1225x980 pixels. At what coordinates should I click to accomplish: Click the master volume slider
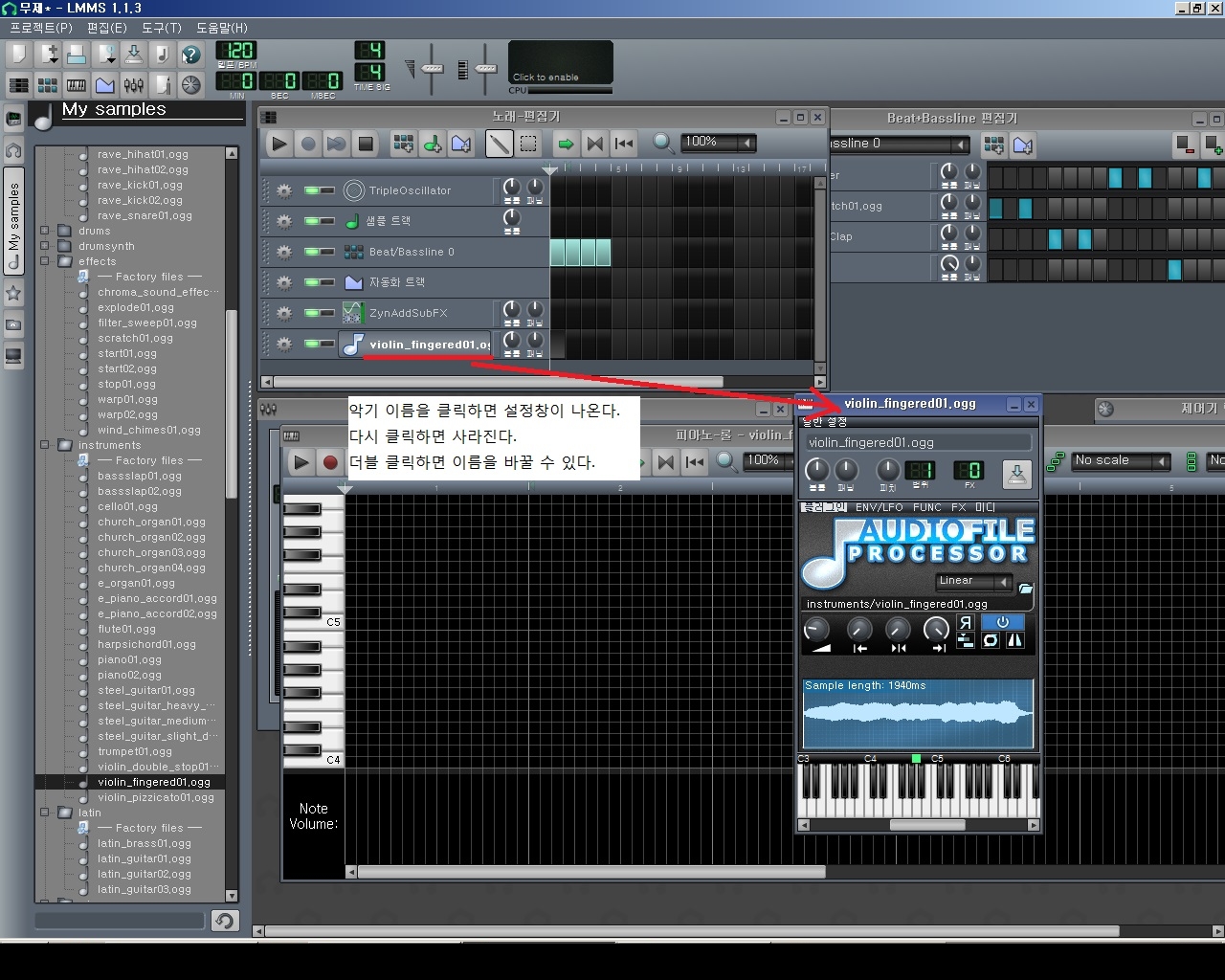(433, 68)
